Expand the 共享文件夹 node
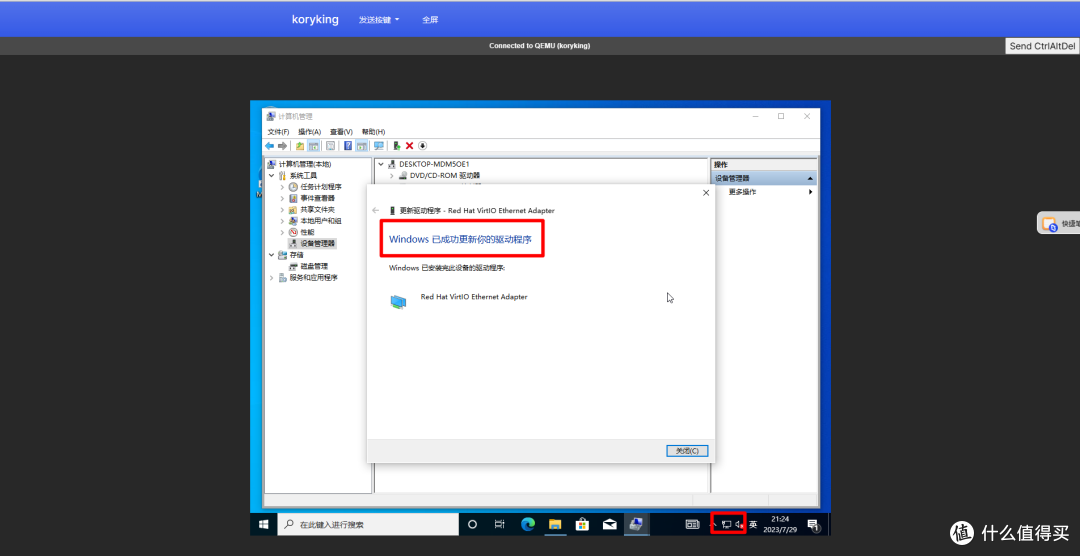The image size is (1080, 556). pos(282,209)
